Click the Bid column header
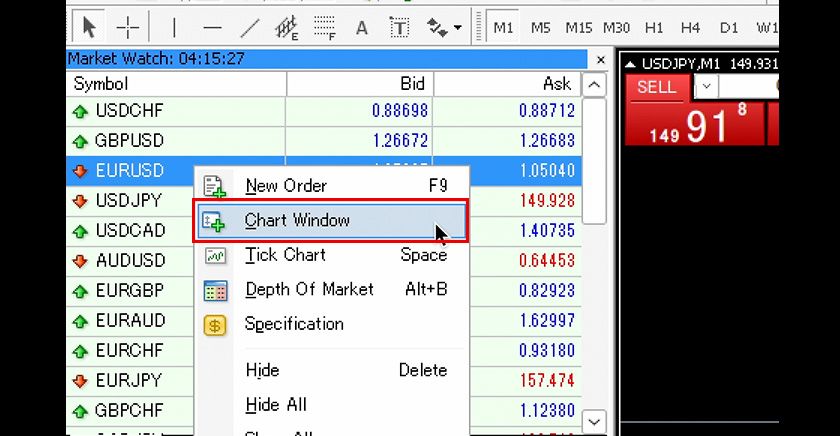 [x=359, y=84]
